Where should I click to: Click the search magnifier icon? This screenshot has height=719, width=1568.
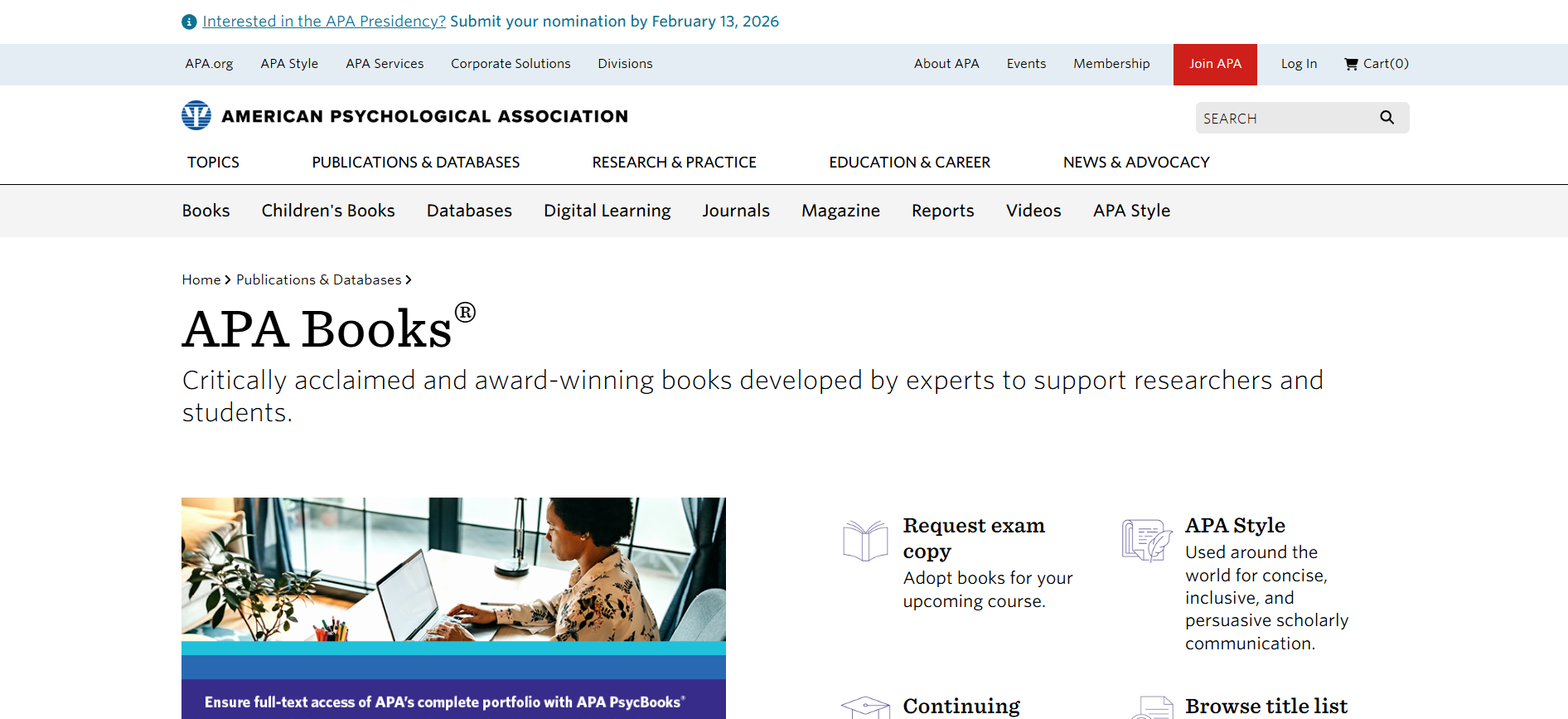click(x=1387, y=118)
